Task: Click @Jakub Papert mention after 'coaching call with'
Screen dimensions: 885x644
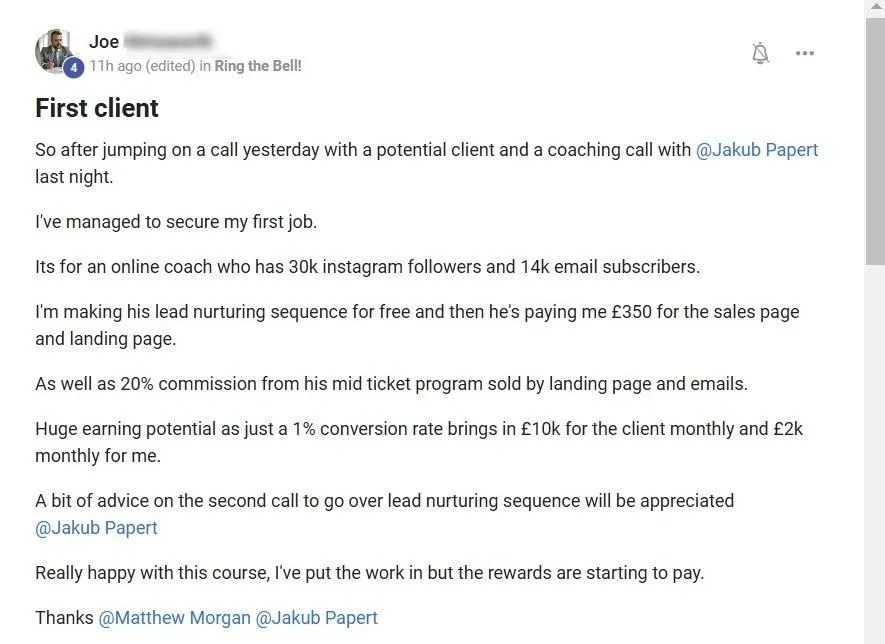Action: [x=756, y=150]
